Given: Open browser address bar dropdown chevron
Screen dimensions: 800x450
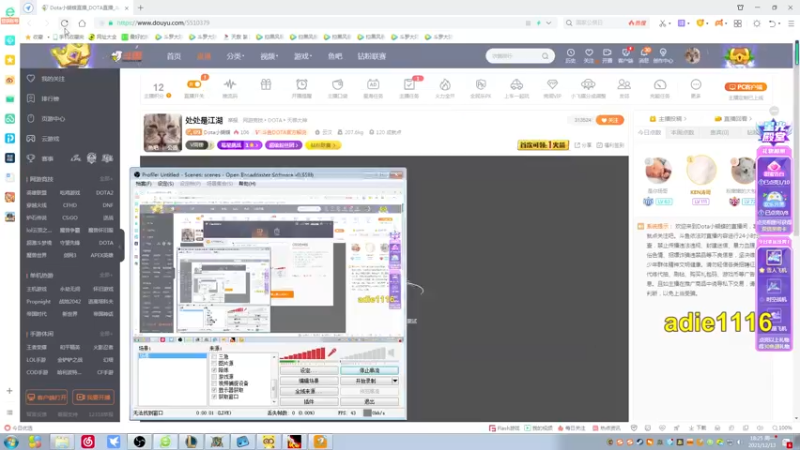Looking at the screenshot, I should (x=548, y=23).
